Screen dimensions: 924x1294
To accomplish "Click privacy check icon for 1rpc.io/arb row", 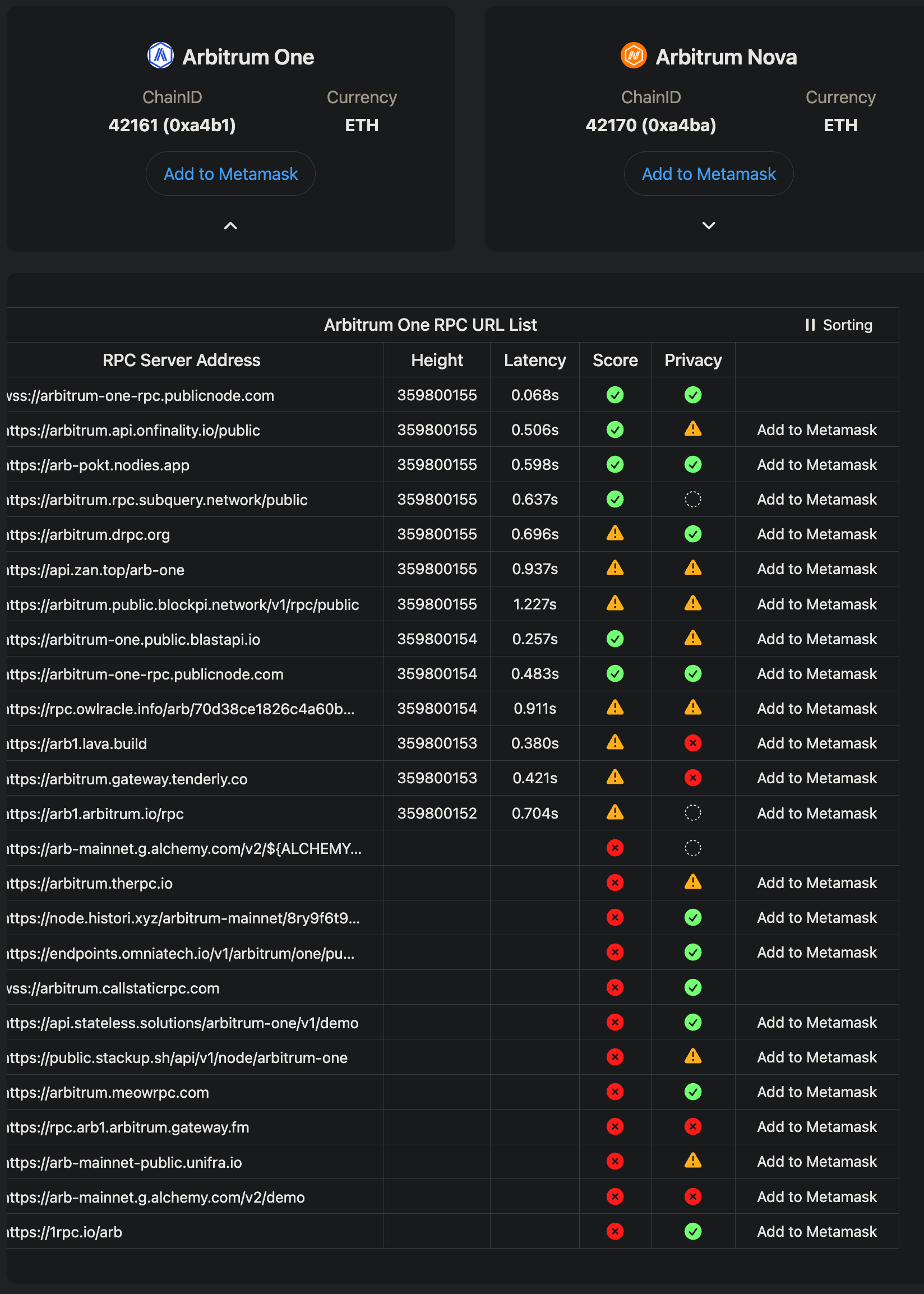I will coord(693,1231).
